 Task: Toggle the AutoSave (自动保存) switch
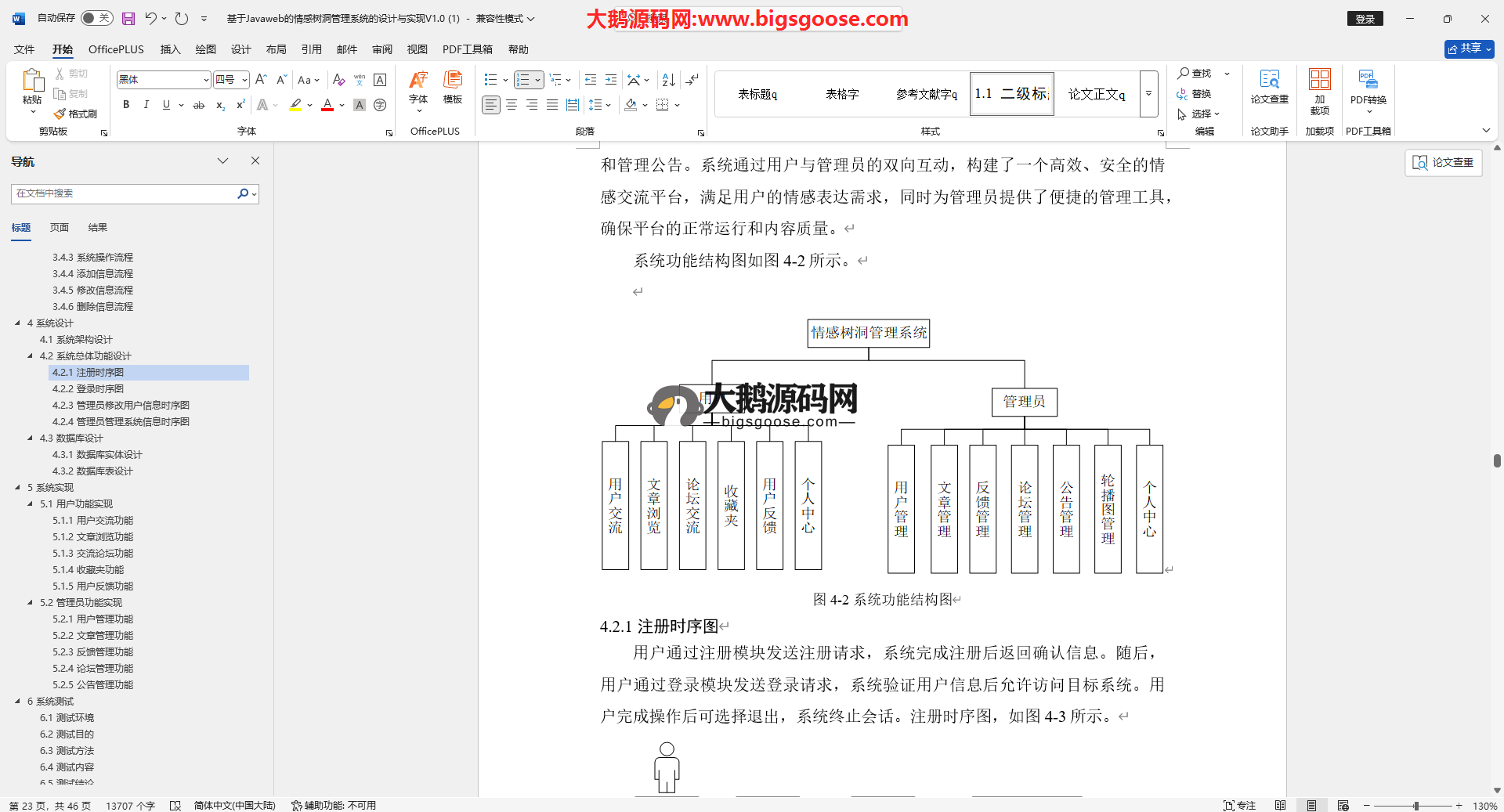coord(96,18)
